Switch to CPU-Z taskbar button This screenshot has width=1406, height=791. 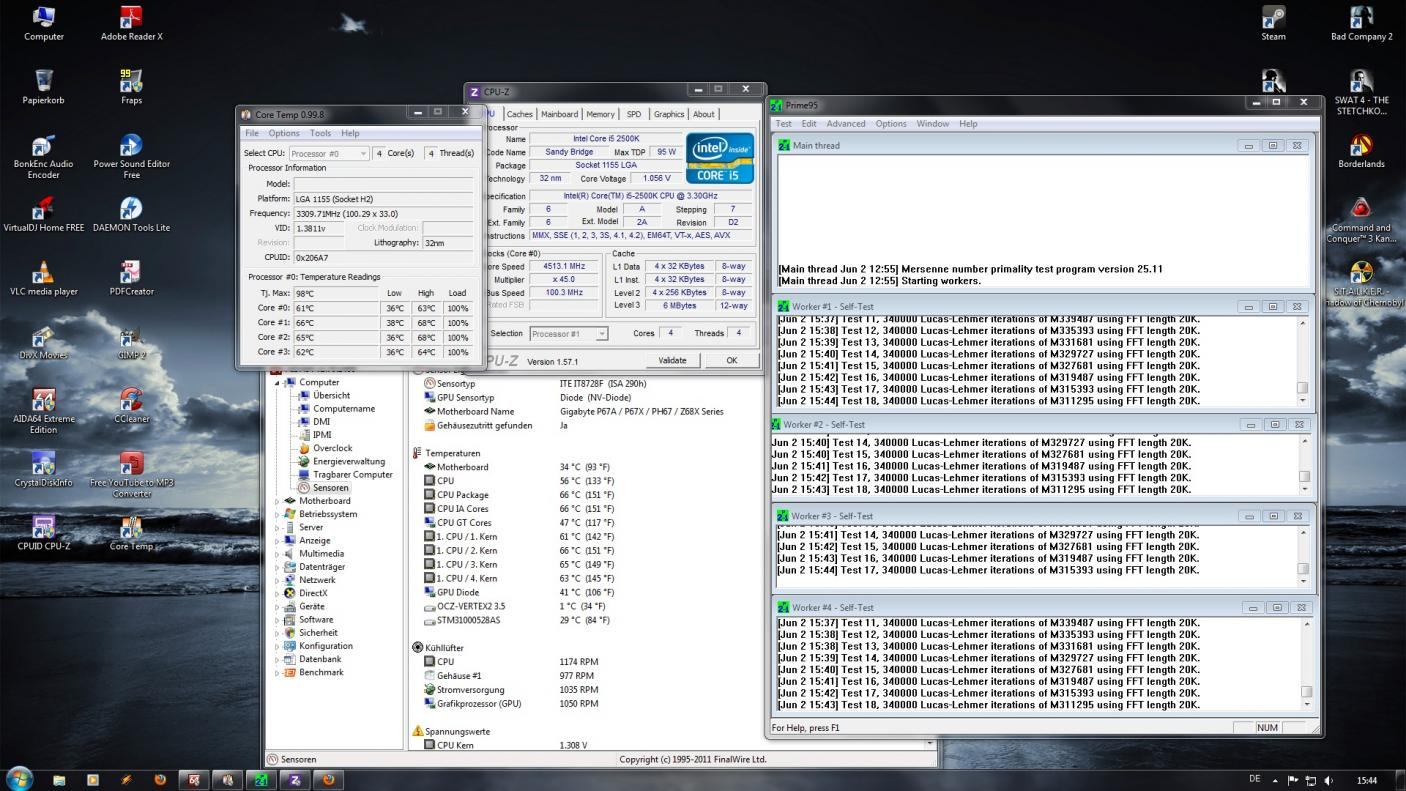294,780
